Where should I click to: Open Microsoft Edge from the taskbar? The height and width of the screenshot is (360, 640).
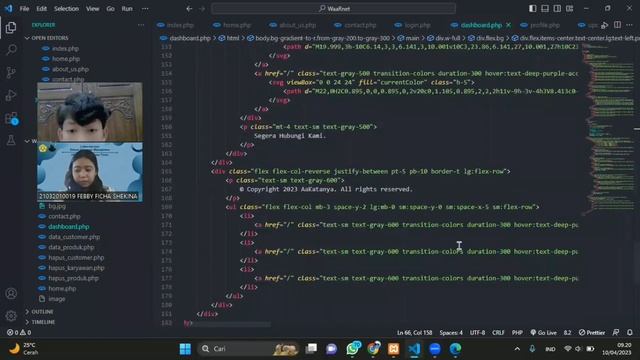[x=455, y=349]
